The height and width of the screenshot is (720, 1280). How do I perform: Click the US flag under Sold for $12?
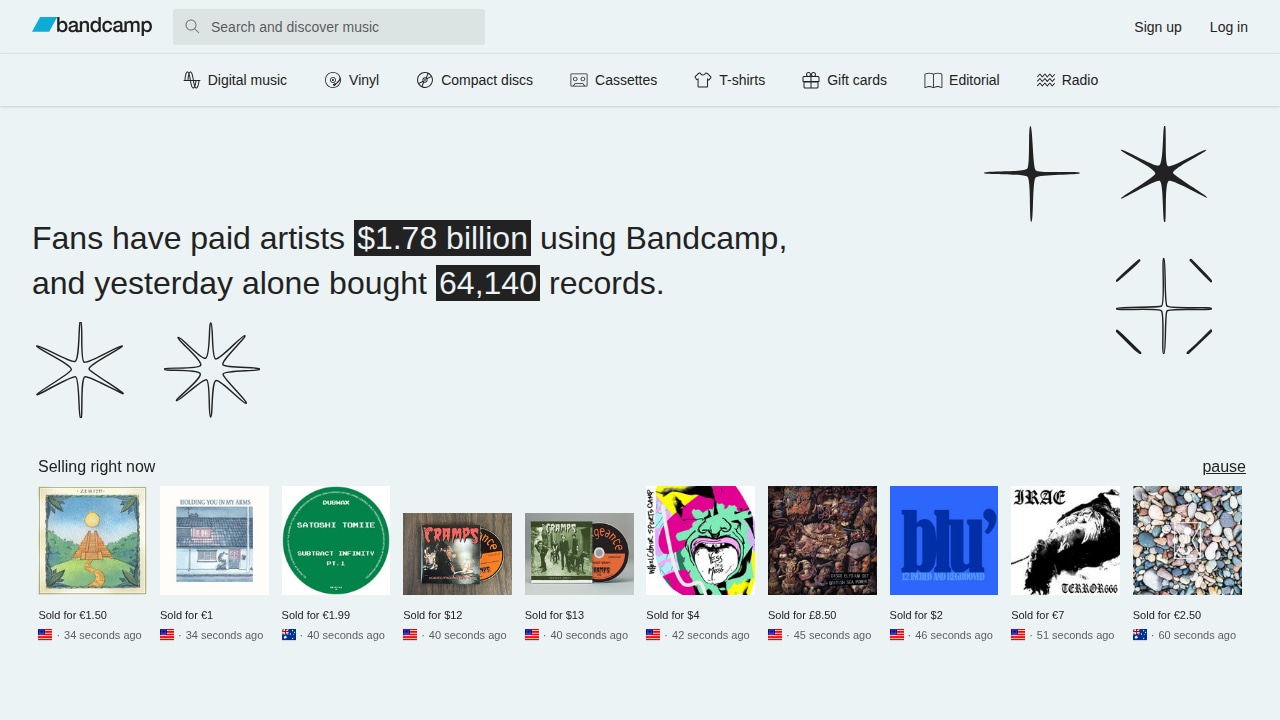click(x=410, y=635)
